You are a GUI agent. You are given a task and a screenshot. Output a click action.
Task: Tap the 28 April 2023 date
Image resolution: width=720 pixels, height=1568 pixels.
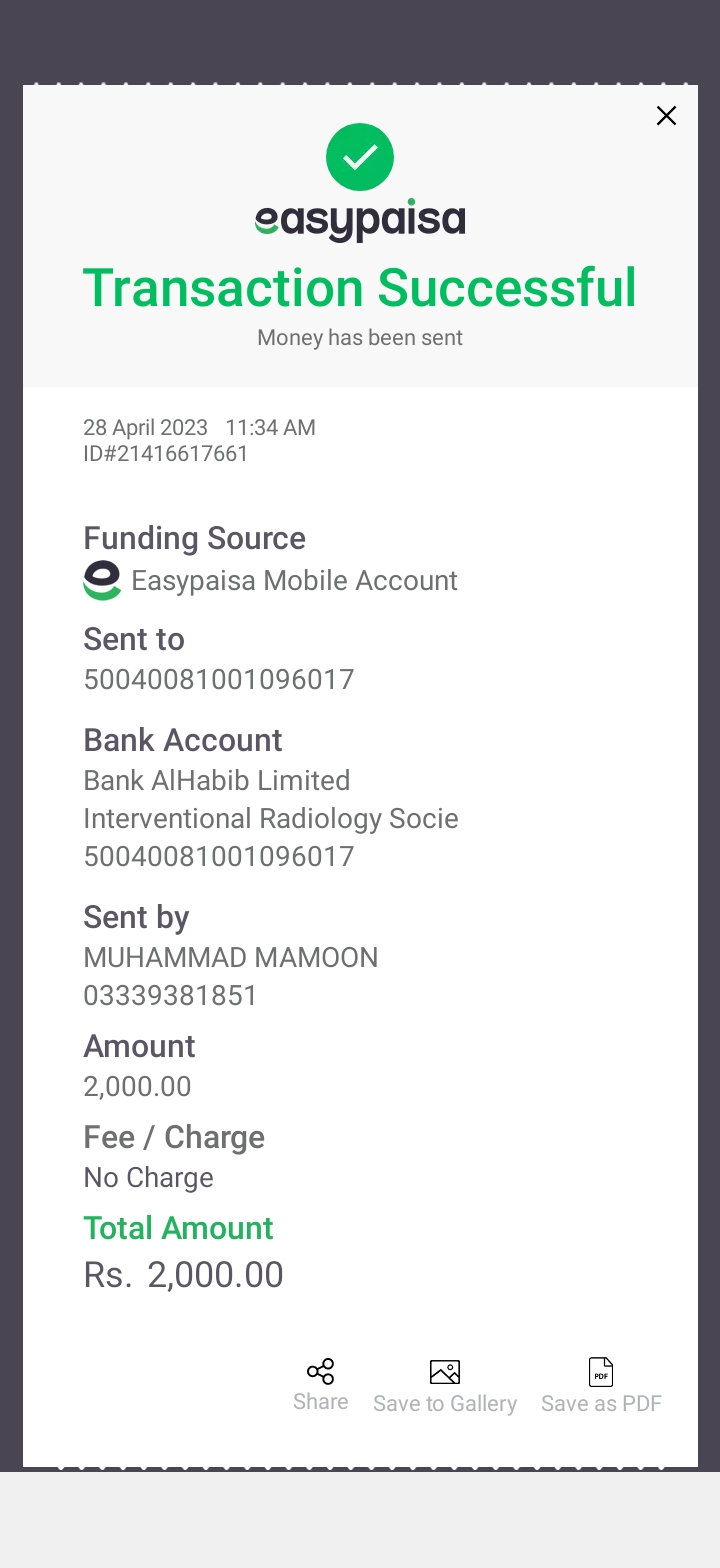point(146,428)
